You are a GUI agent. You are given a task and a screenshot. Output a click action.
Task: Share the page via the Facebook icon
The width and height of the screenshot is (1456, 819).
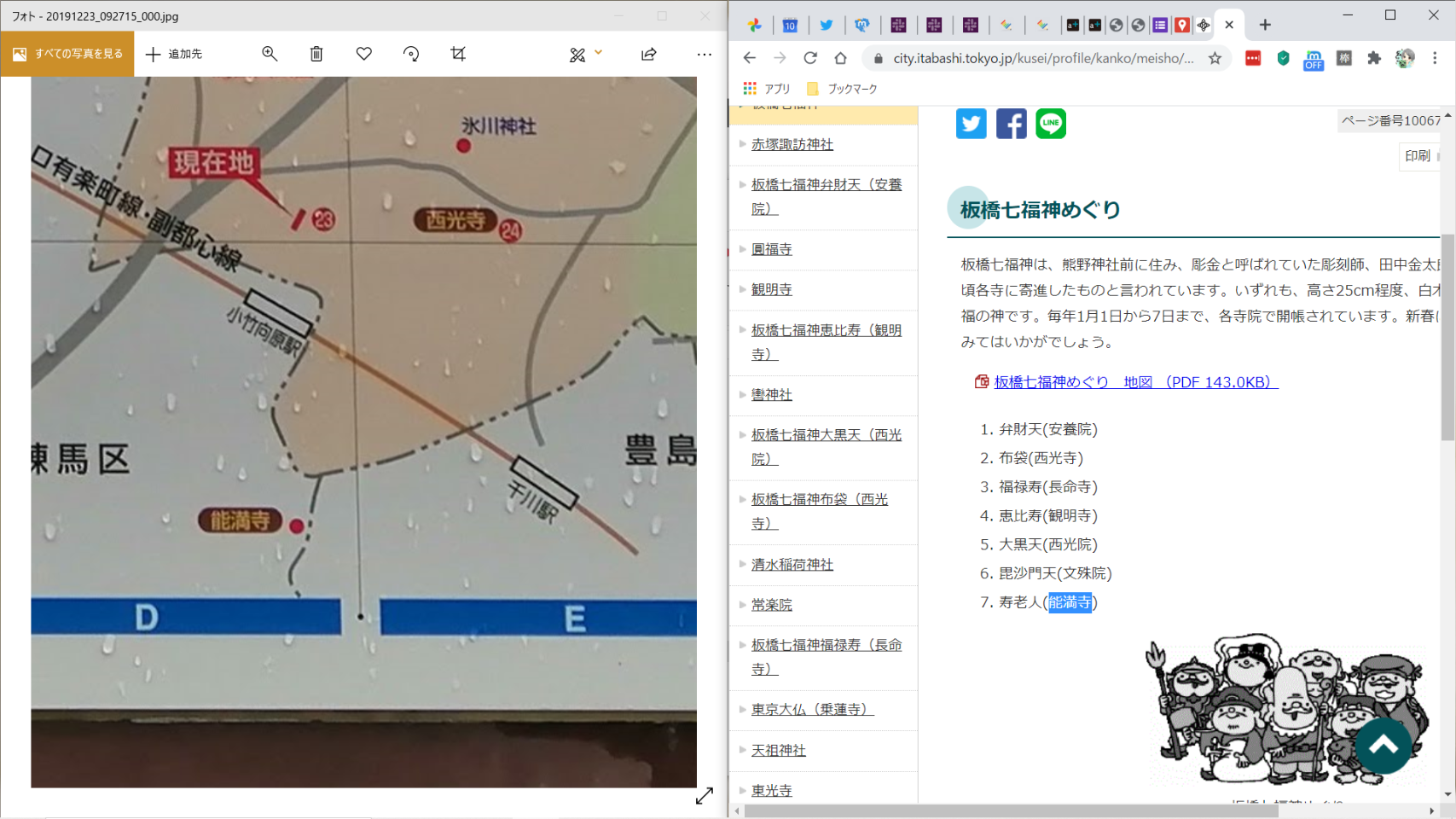[x=1011, y=124]
